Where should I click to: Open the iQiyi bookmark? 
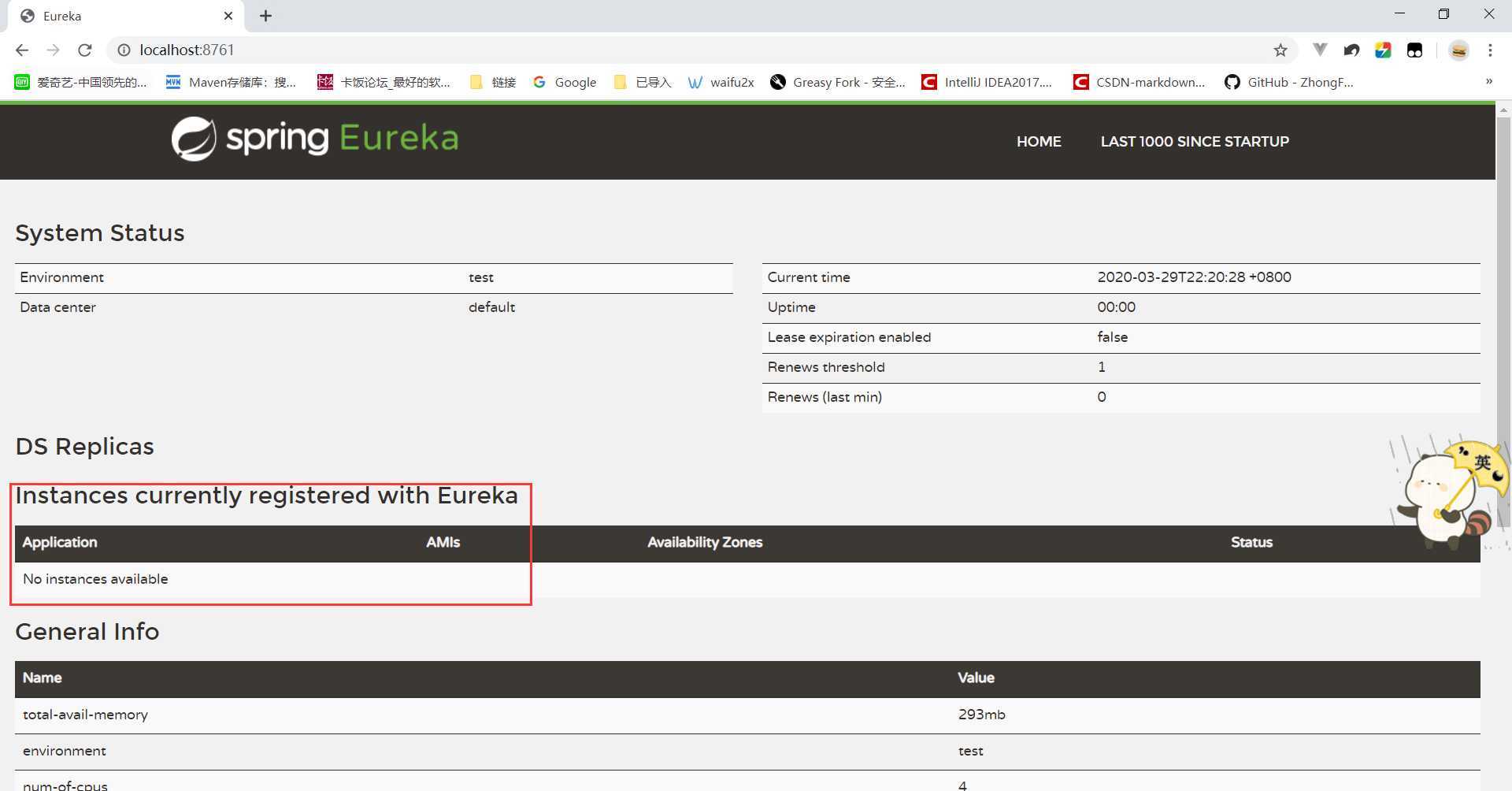[x=81, y=82]
